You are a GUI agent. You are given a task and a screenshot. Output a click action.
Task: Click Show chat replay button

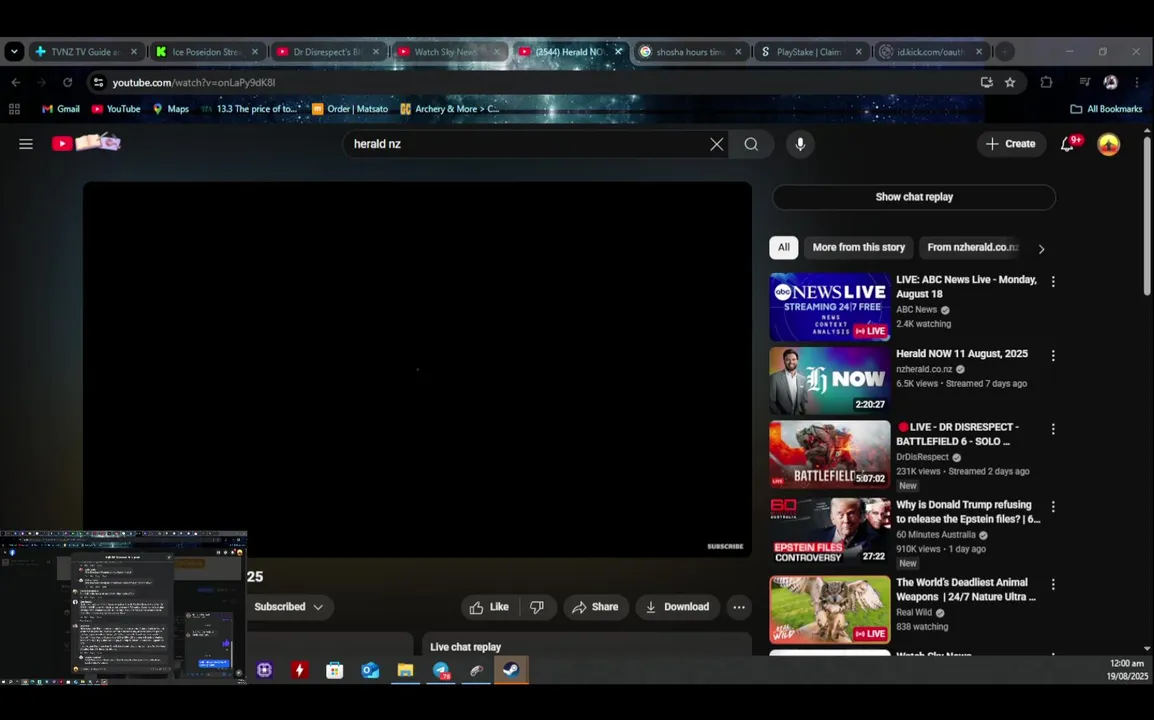(x=914, y=197)
